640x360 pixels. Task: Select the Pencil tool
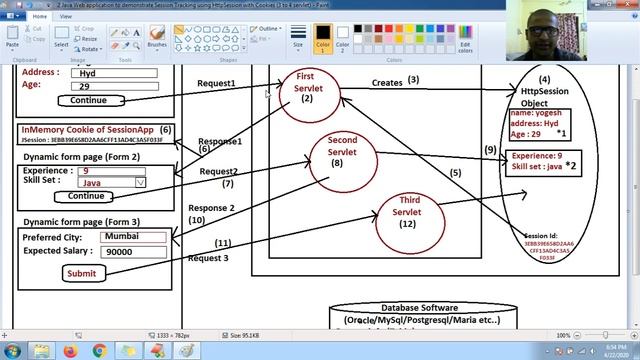pyautogui.click(x=114, y=33)
